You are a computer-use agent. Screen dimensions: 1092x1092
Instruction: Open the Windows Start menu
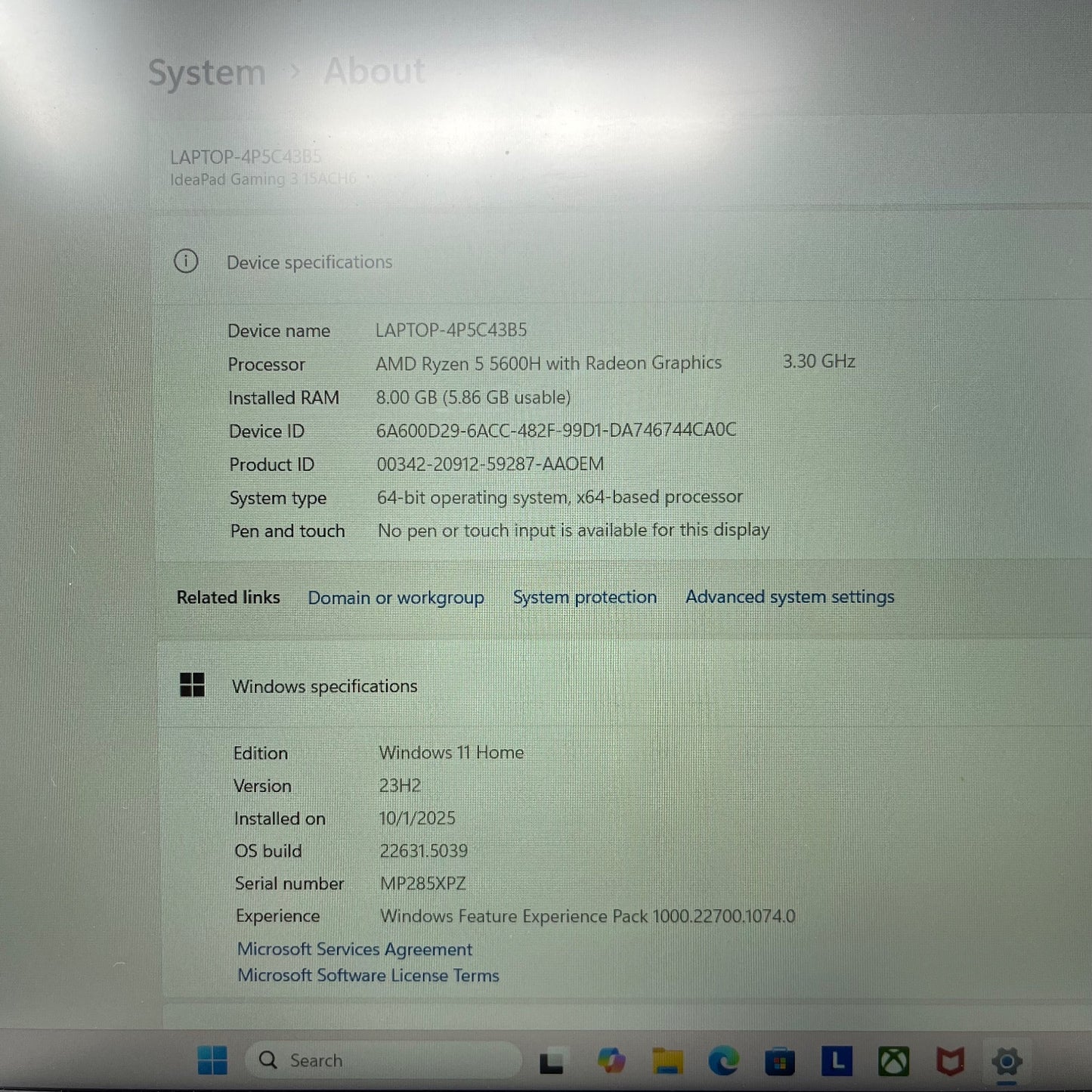(x=212, y=1060)
